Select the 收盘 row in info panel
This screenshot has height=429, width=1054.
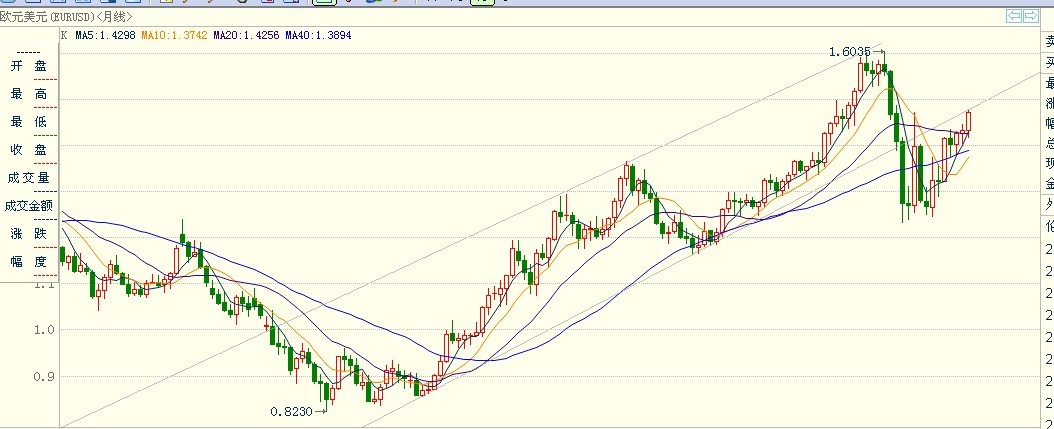29,150
